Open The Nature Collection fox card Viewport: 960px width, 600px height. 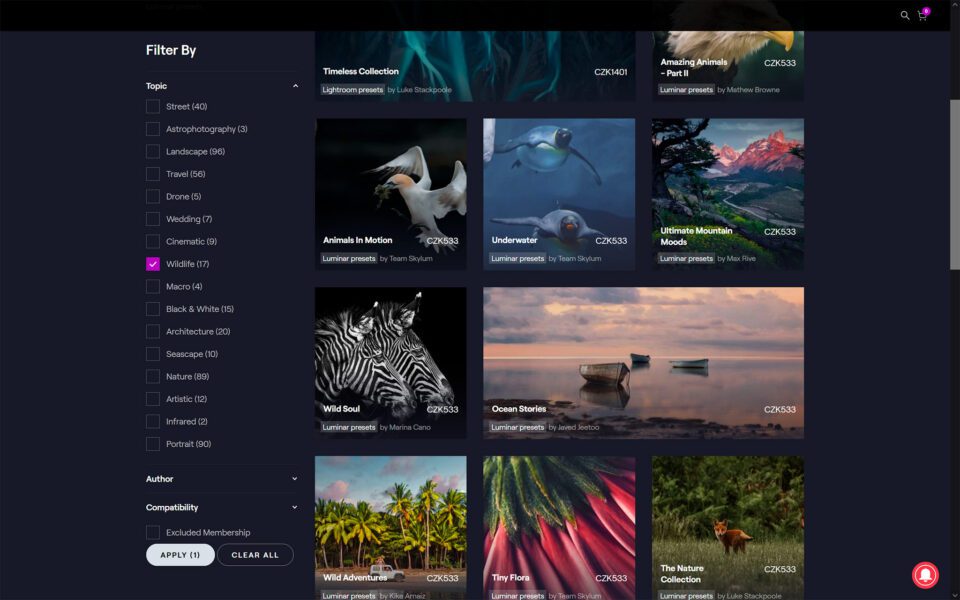tap(728, 528)
